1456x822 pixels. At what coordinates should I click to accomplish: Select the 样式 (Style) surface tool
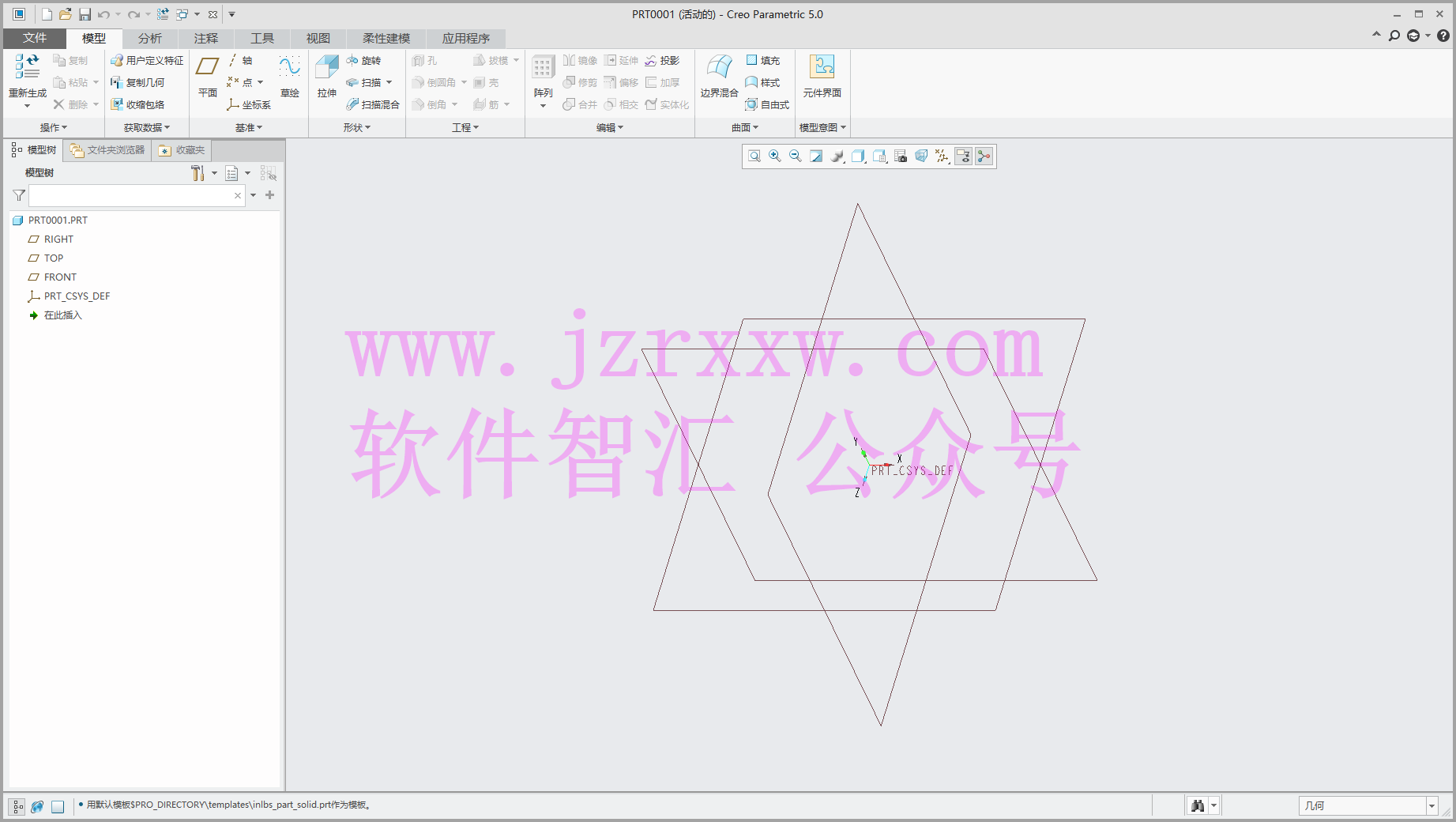click(x=763, y=82)
